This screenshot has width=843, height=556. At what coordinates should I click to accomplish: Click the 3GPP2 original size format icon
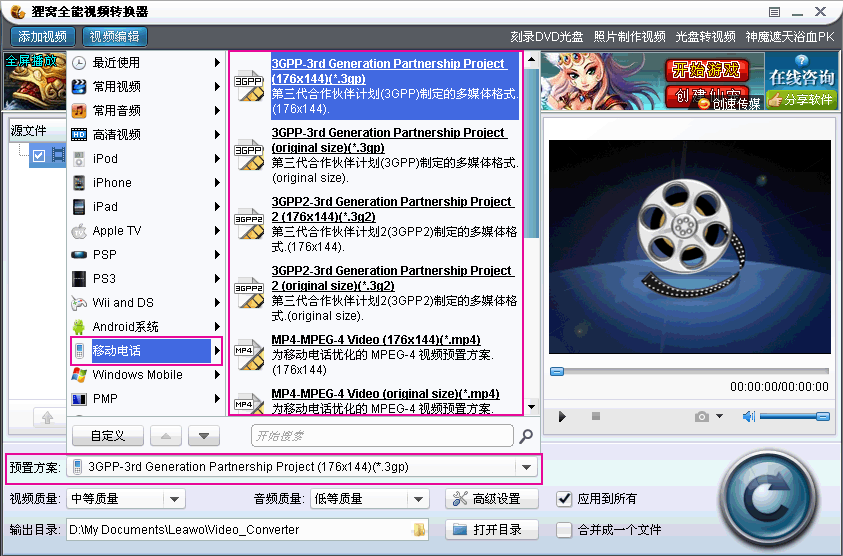pyautogui.click(x=249, y=293)
